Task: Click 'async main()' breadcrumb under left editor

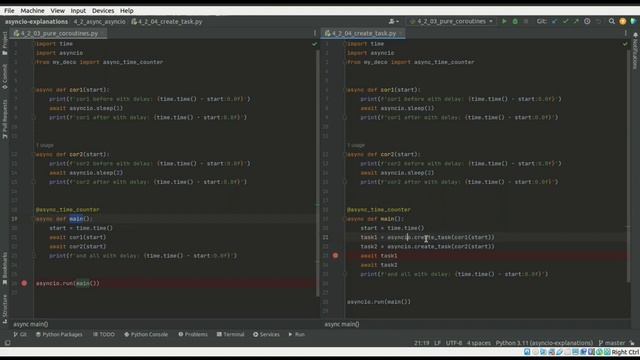Action: tap(31, 324)
